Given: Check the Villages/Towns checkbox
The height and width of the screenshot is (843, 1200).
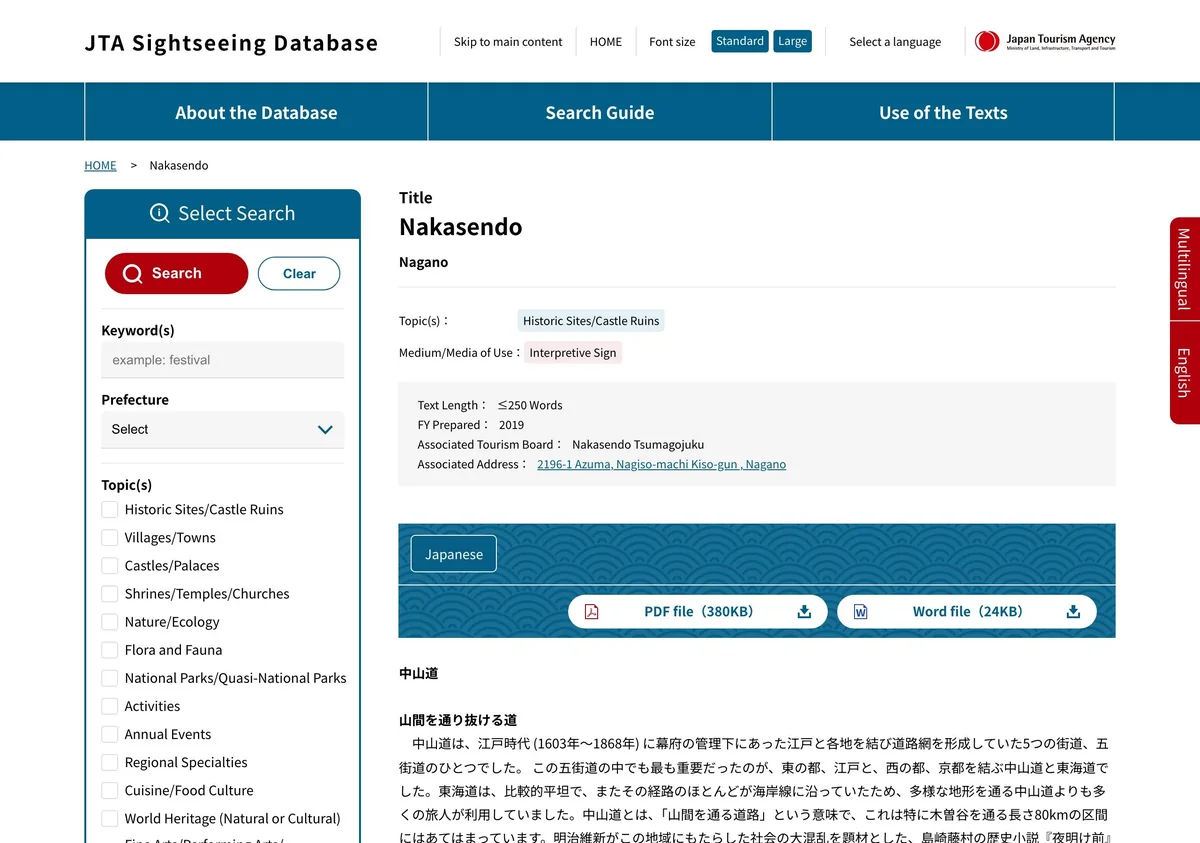Looking at the screenshot, I should click(x=110, y=537).
